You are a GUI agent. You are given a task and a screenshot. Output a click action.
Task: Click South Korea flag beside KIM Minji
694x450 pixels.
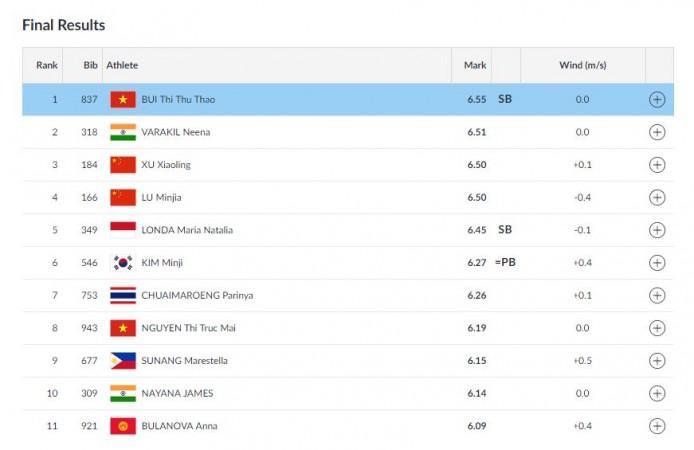pyautogui.click(x=123, y=263)
